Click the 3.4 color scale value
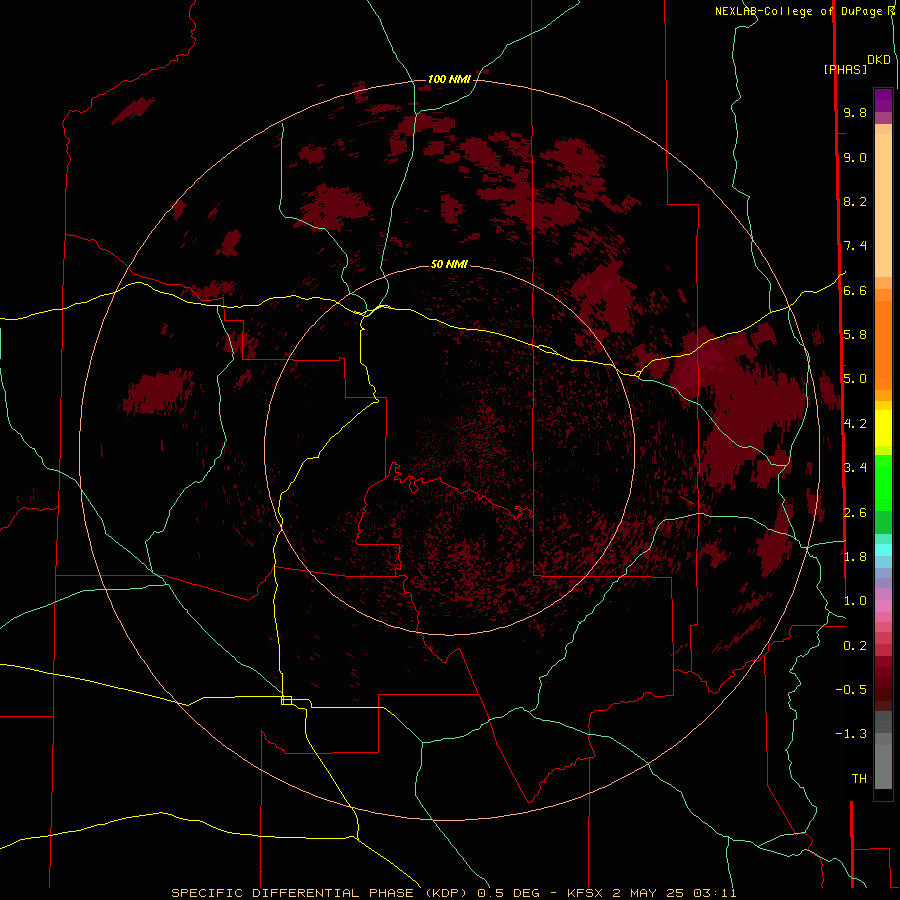The width and height of the screenshot is (900, 900). (x=855, y=468)
